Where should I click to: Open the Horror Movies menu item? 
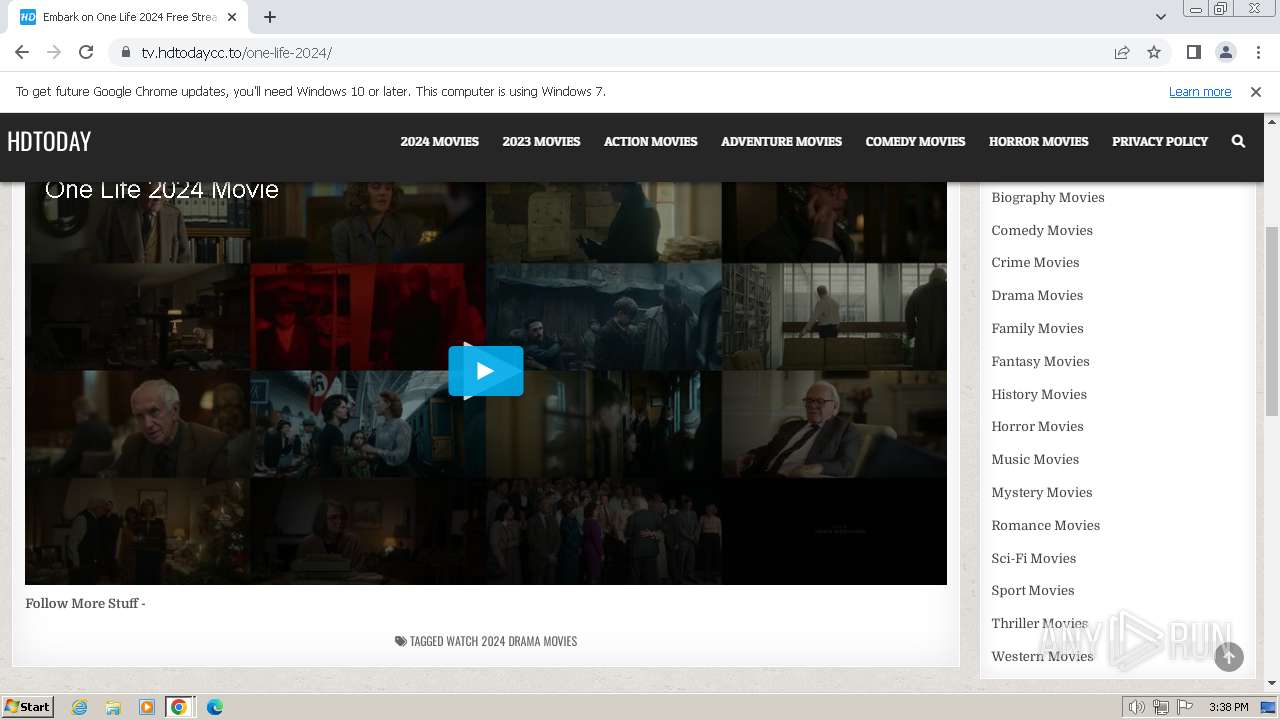[x=1038, y=141]
